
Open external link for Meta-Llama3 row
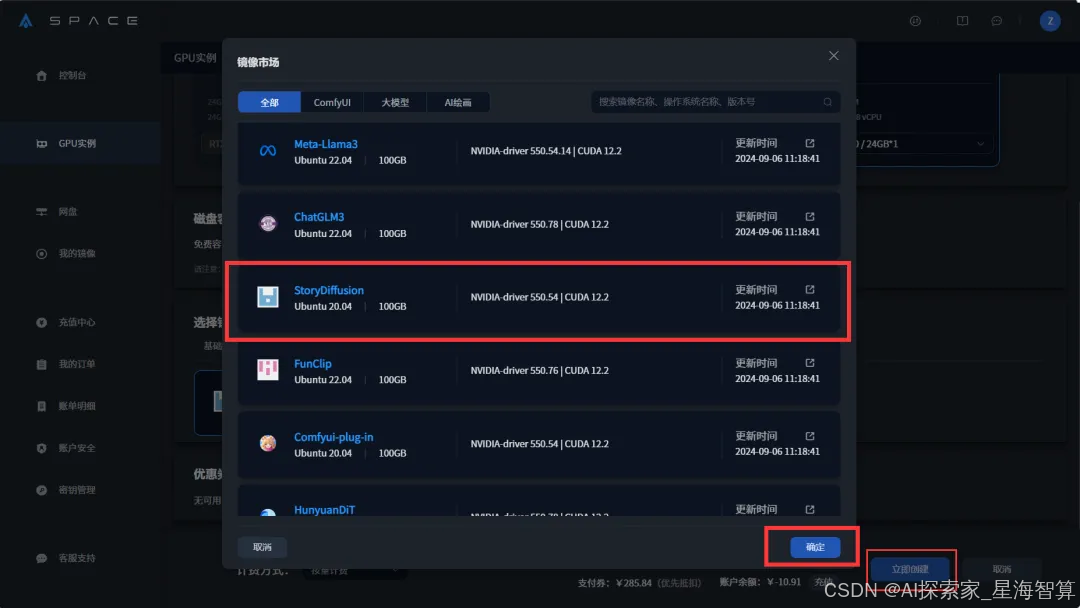point(810,143)
